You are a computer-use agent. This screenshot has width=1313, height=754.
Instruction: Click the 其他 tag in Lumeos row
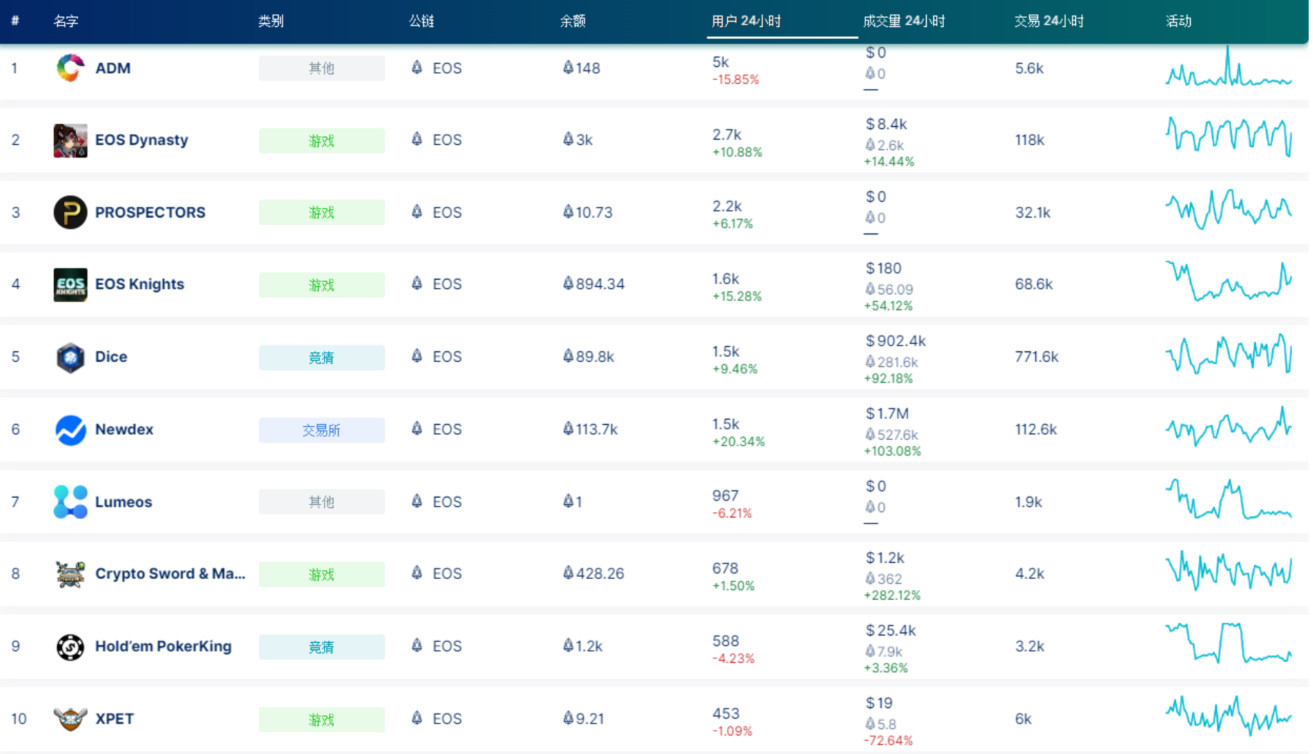[321, 502]
